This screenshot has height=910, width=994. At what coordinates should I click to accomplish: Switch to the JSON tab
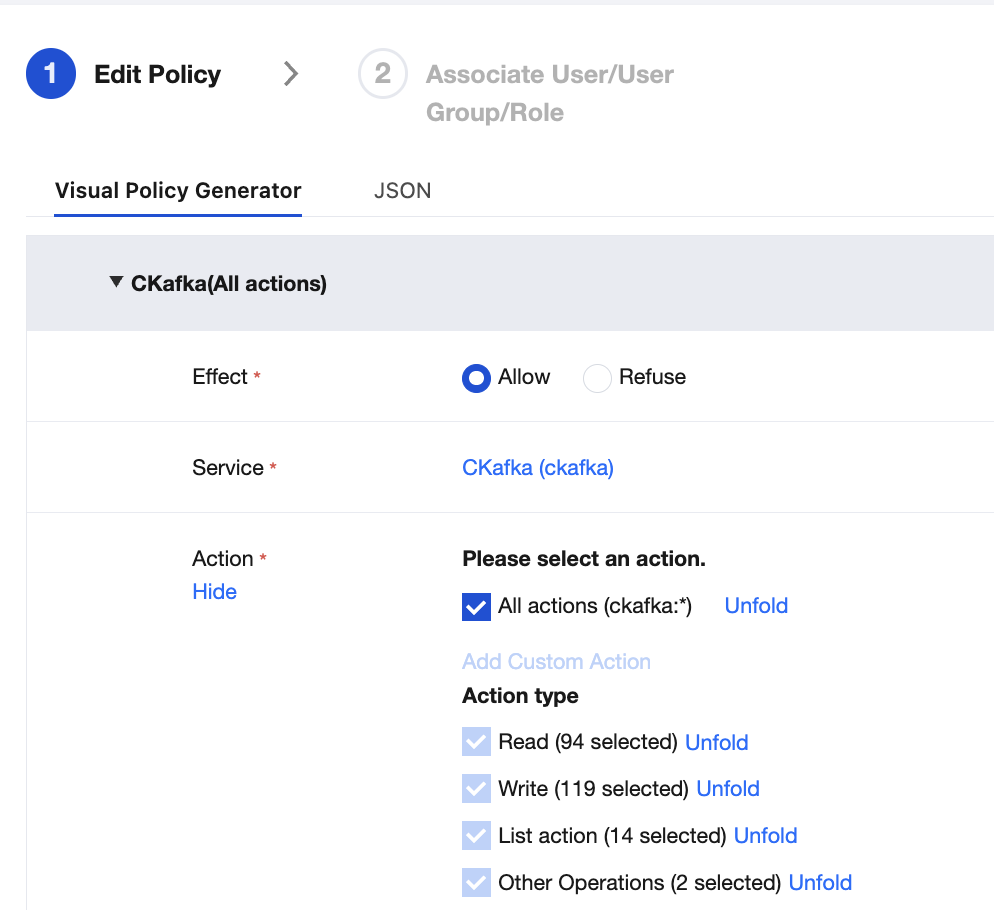(x=402, y=191)
